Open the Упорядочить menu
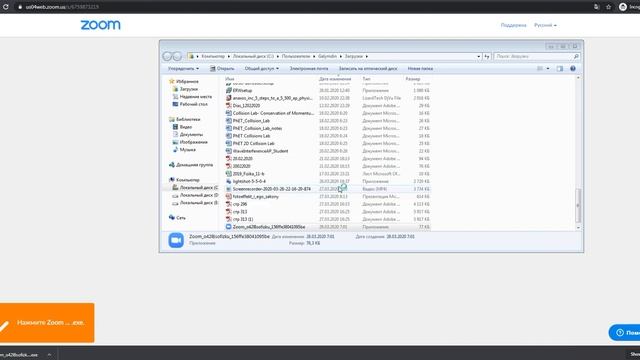 183,69
